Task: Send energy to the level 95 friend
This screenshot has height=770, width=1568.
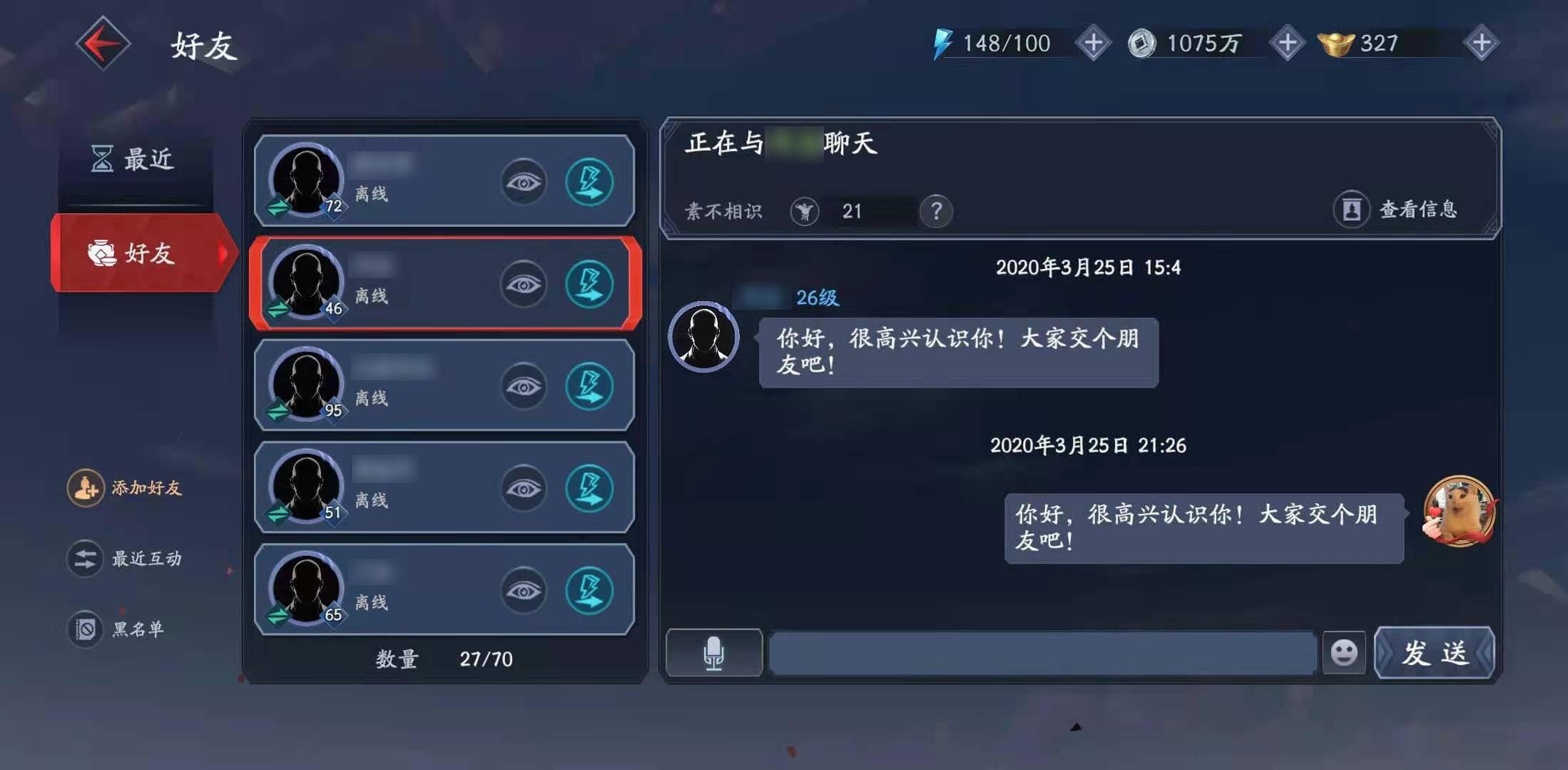Action: 589,386
